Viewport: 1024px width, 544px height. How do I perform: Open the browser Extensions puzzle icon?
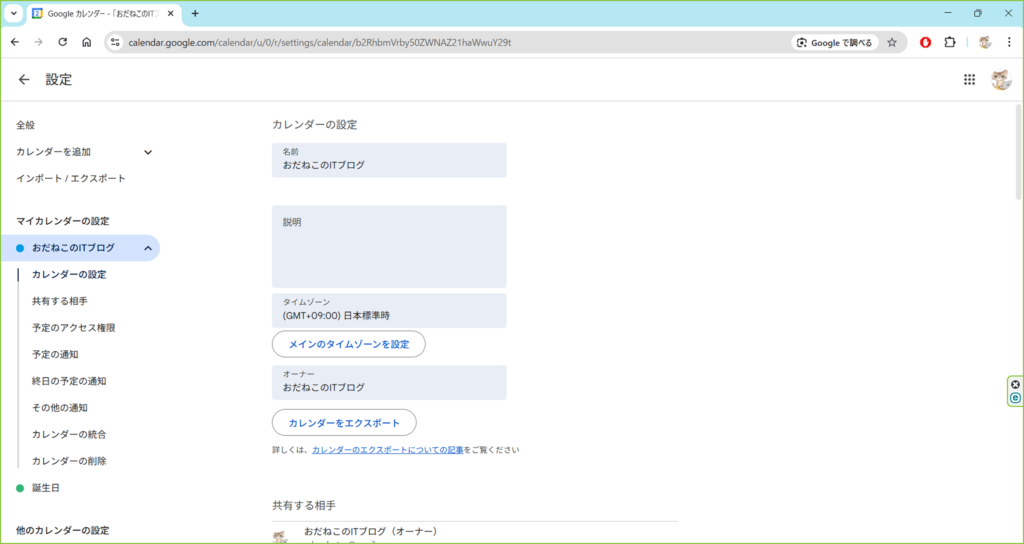pos(950,42)
